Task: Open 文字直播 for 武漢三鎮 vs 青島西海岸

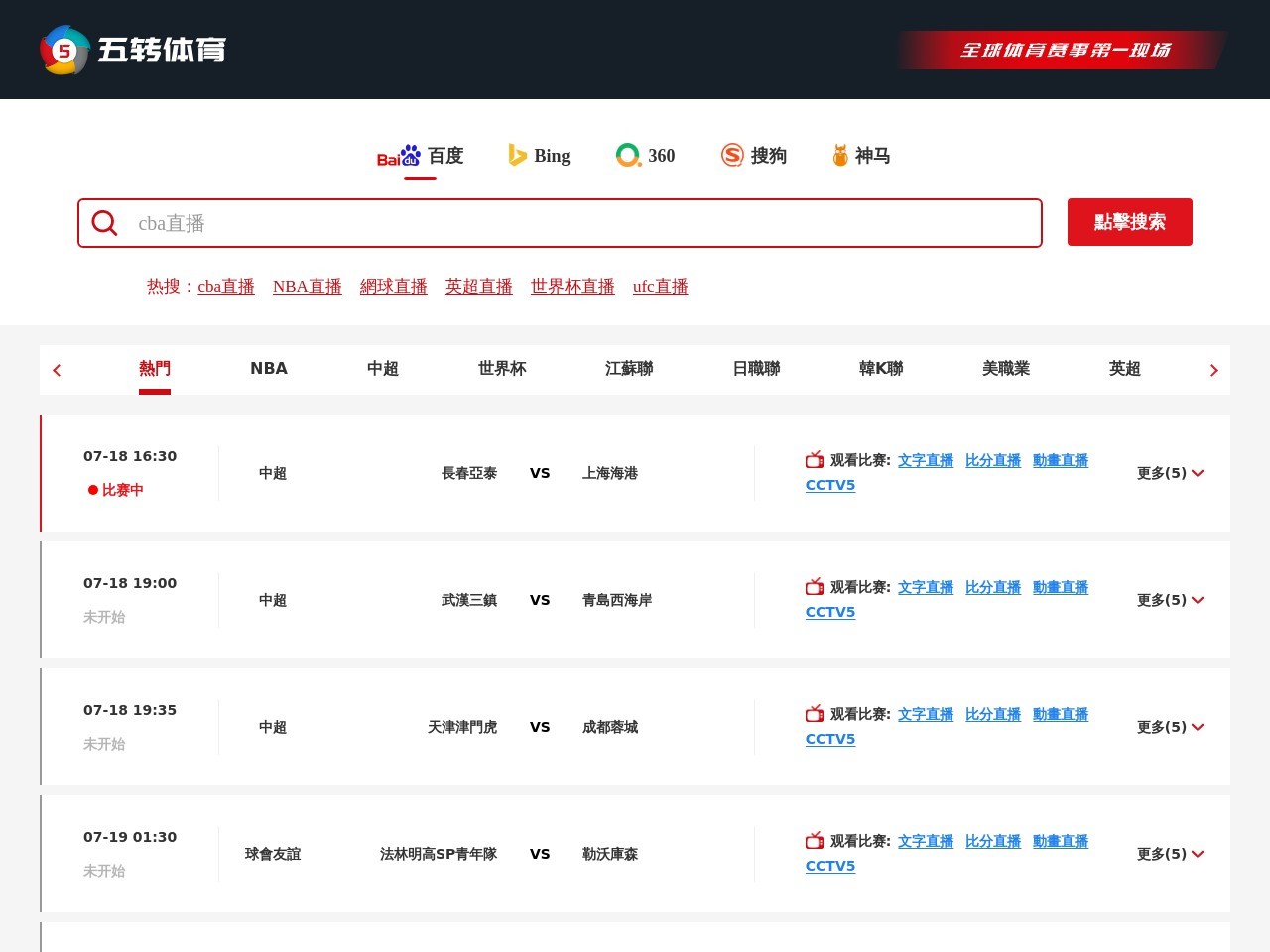Action: (x=926, y=588)
